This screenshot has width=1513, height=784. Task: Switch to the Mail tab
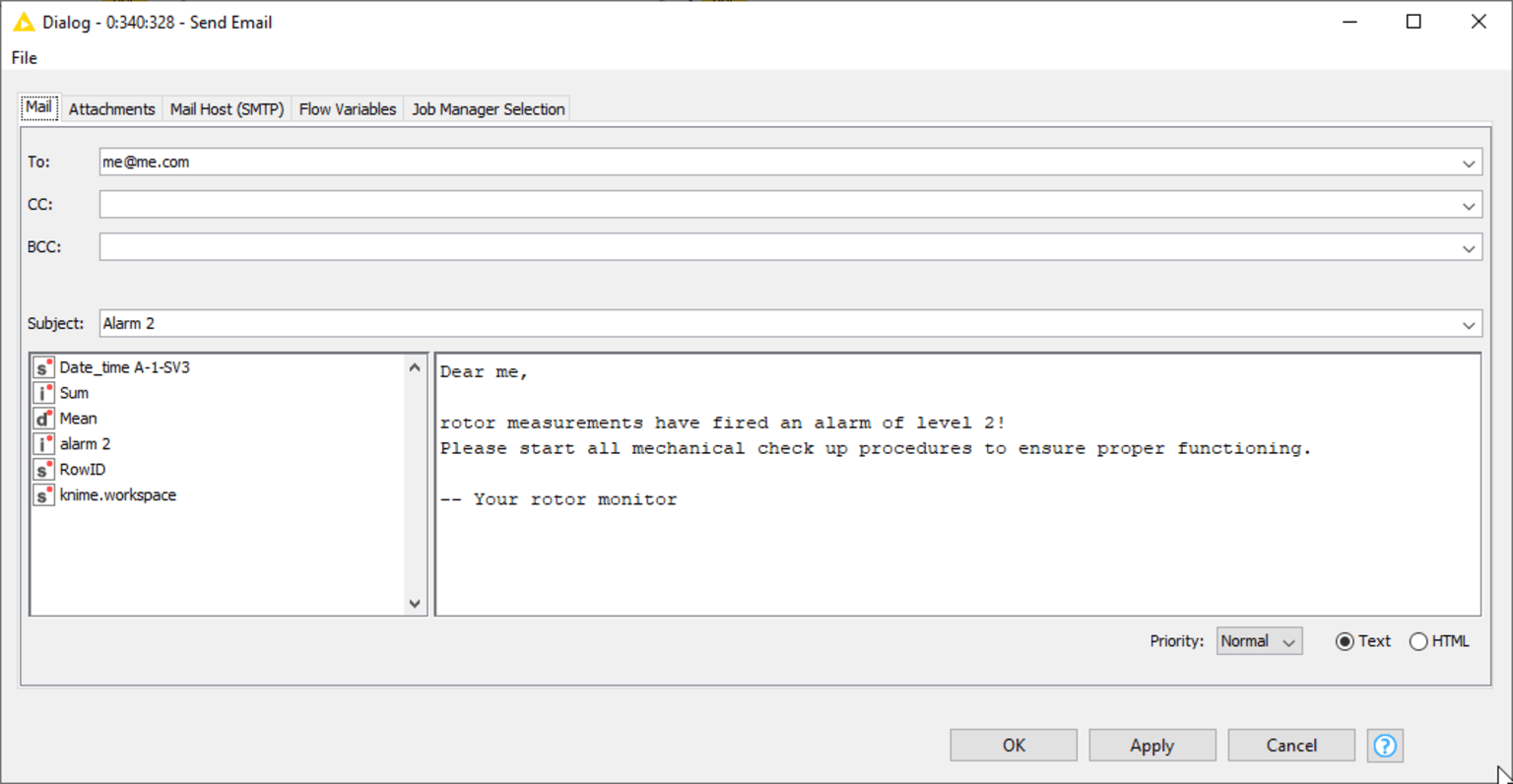coord(39,107)
